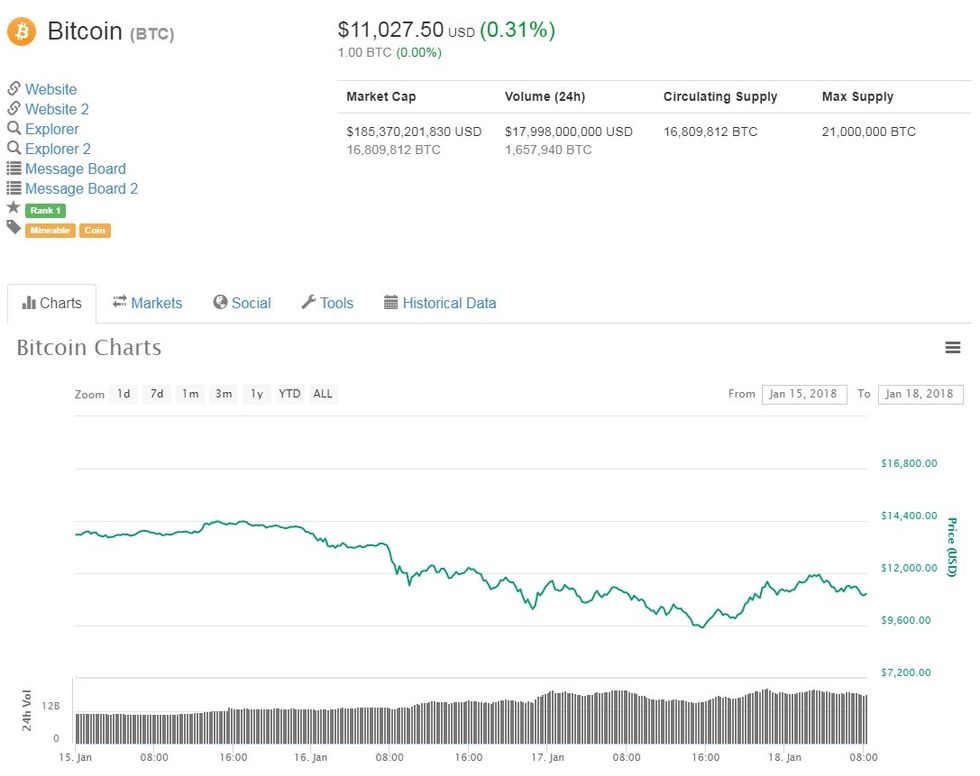Click the list icon next to Message Board
Viewport: 980px width, 776px height.
click(13, 168)
